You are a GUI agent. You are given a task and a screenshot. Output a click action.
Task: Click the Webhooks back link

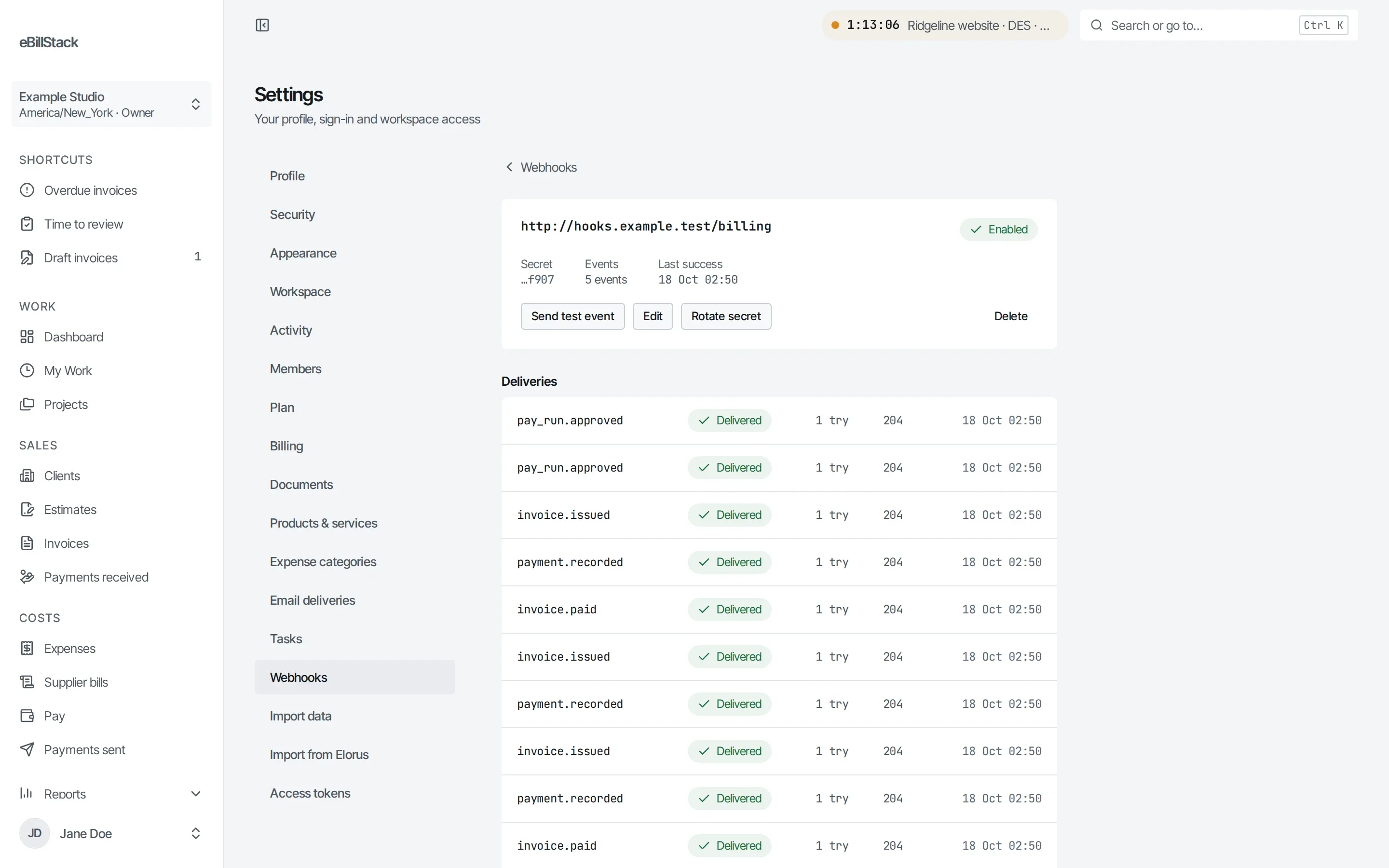click(541, 167)
